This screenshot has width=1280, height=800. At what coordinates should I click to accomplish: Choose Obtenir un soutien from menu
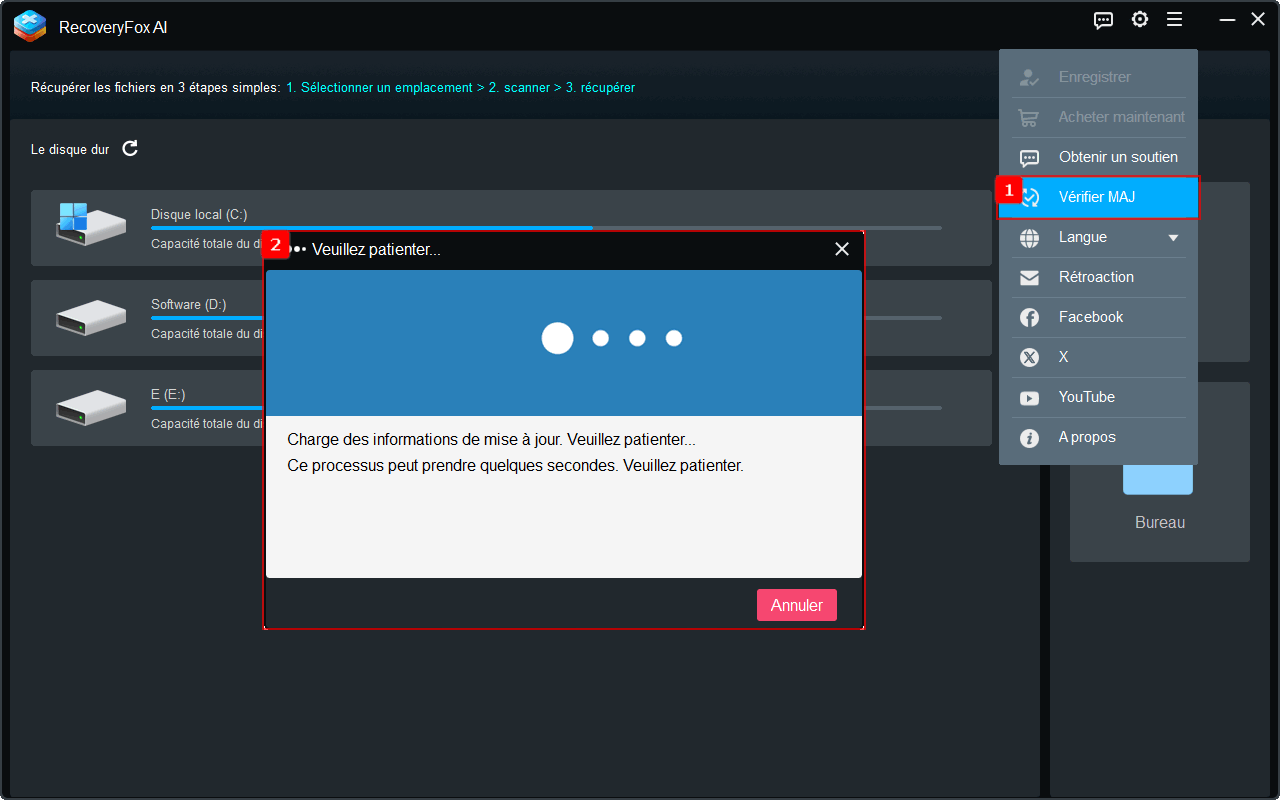pyautogui.click(x=1117, y=157)
